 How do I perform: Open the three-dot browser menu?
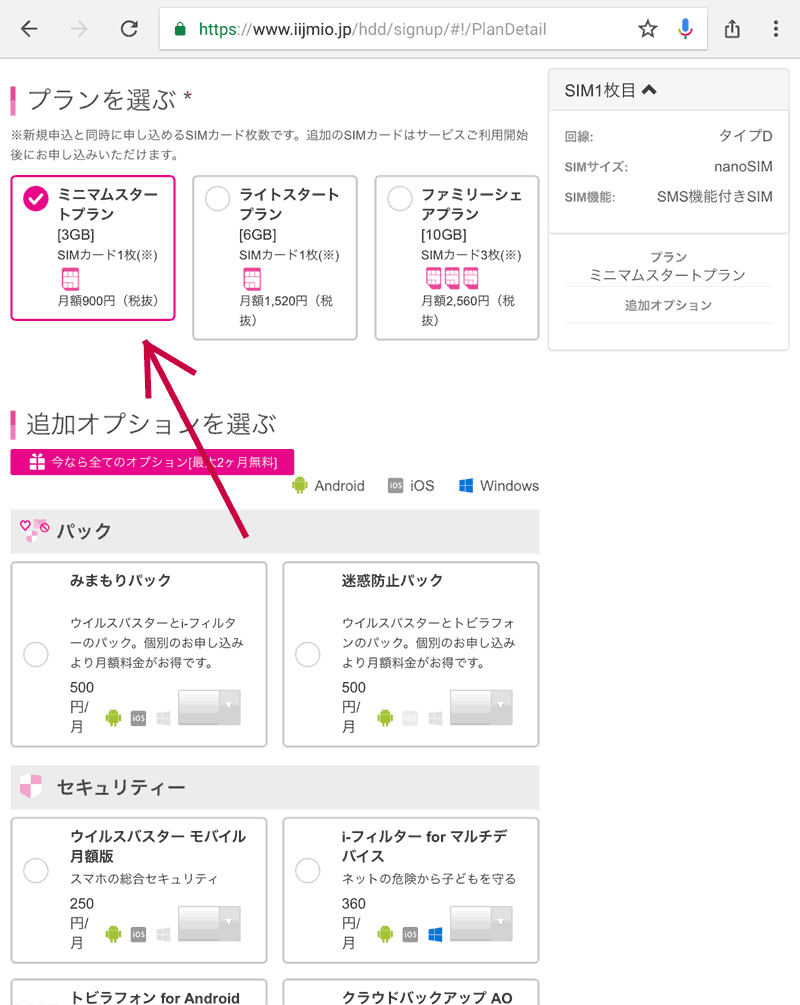(776, 29)
